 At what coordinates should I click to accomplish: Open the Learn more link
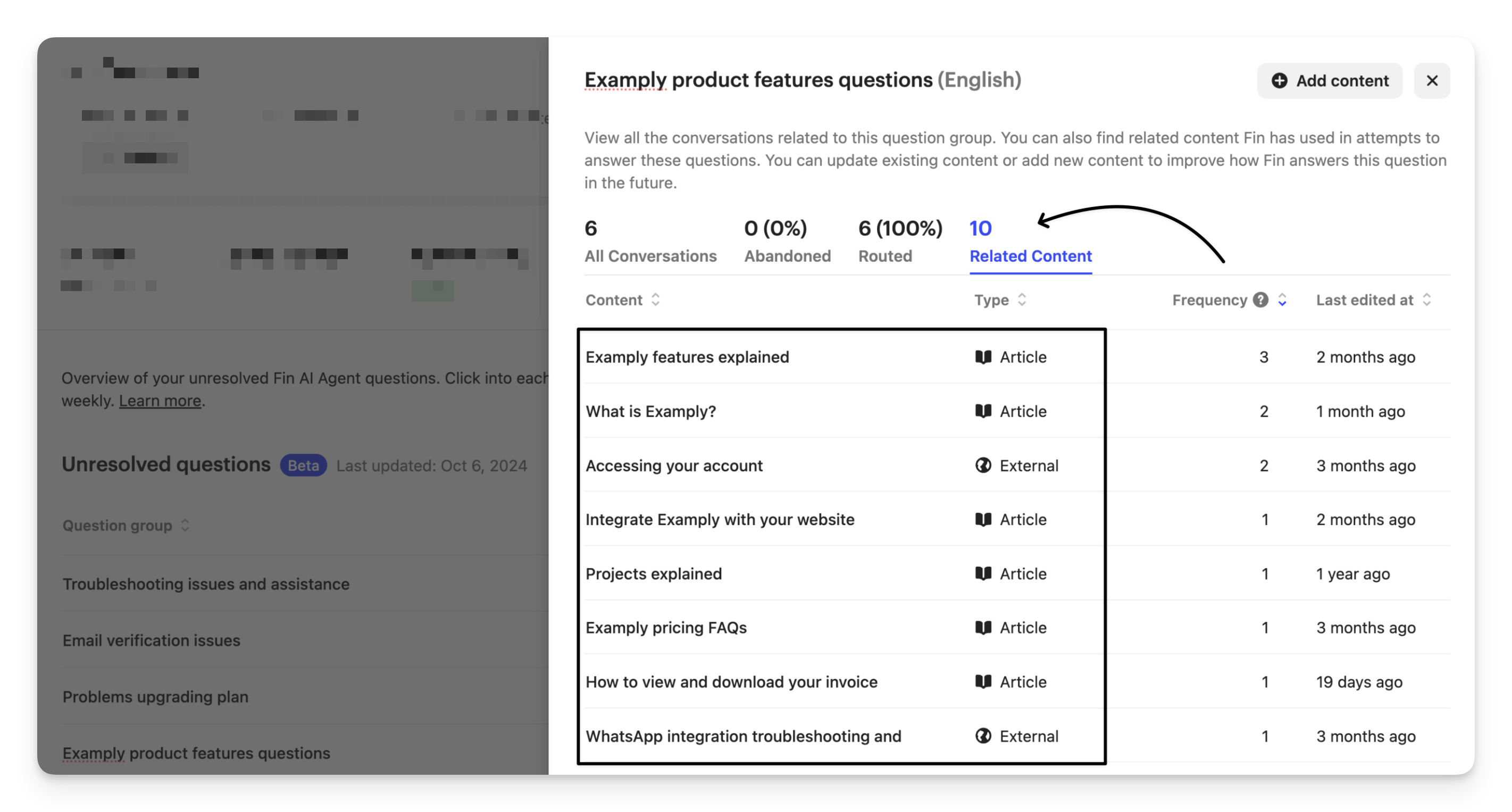(160, 401)
